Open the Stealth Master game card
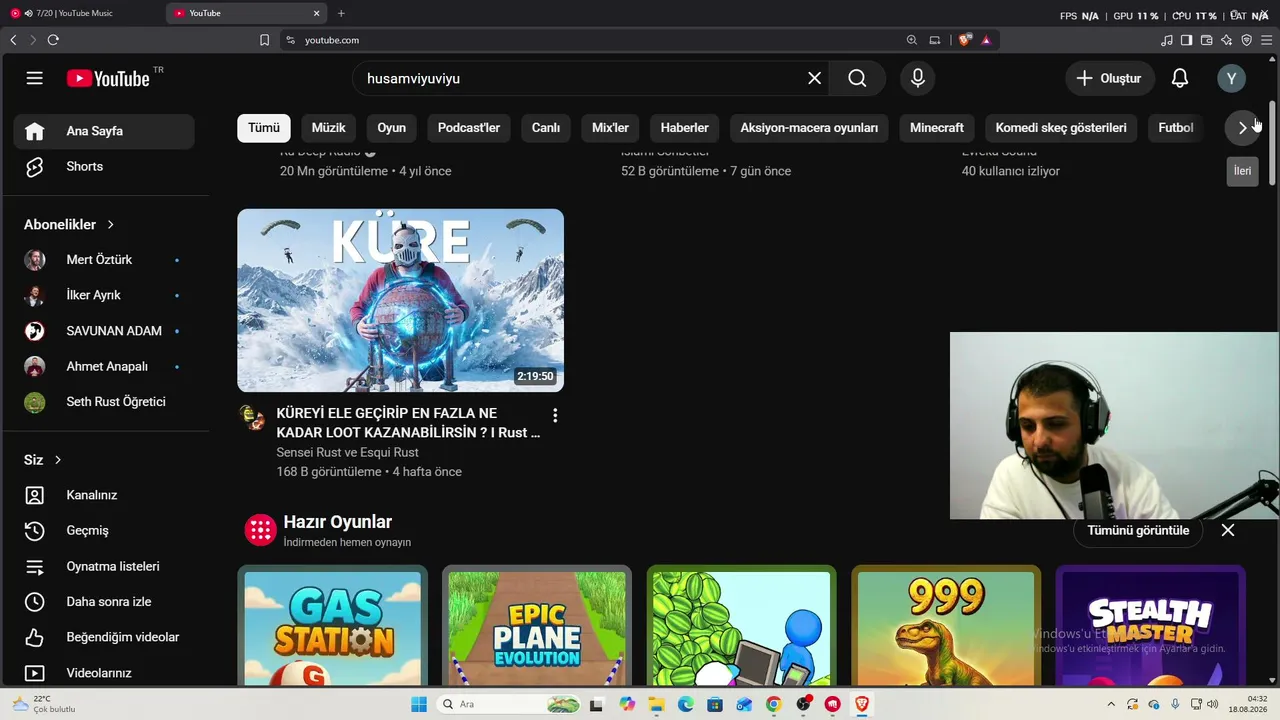The width and height of the screenshot is (1280, 720). (1150, 626)
